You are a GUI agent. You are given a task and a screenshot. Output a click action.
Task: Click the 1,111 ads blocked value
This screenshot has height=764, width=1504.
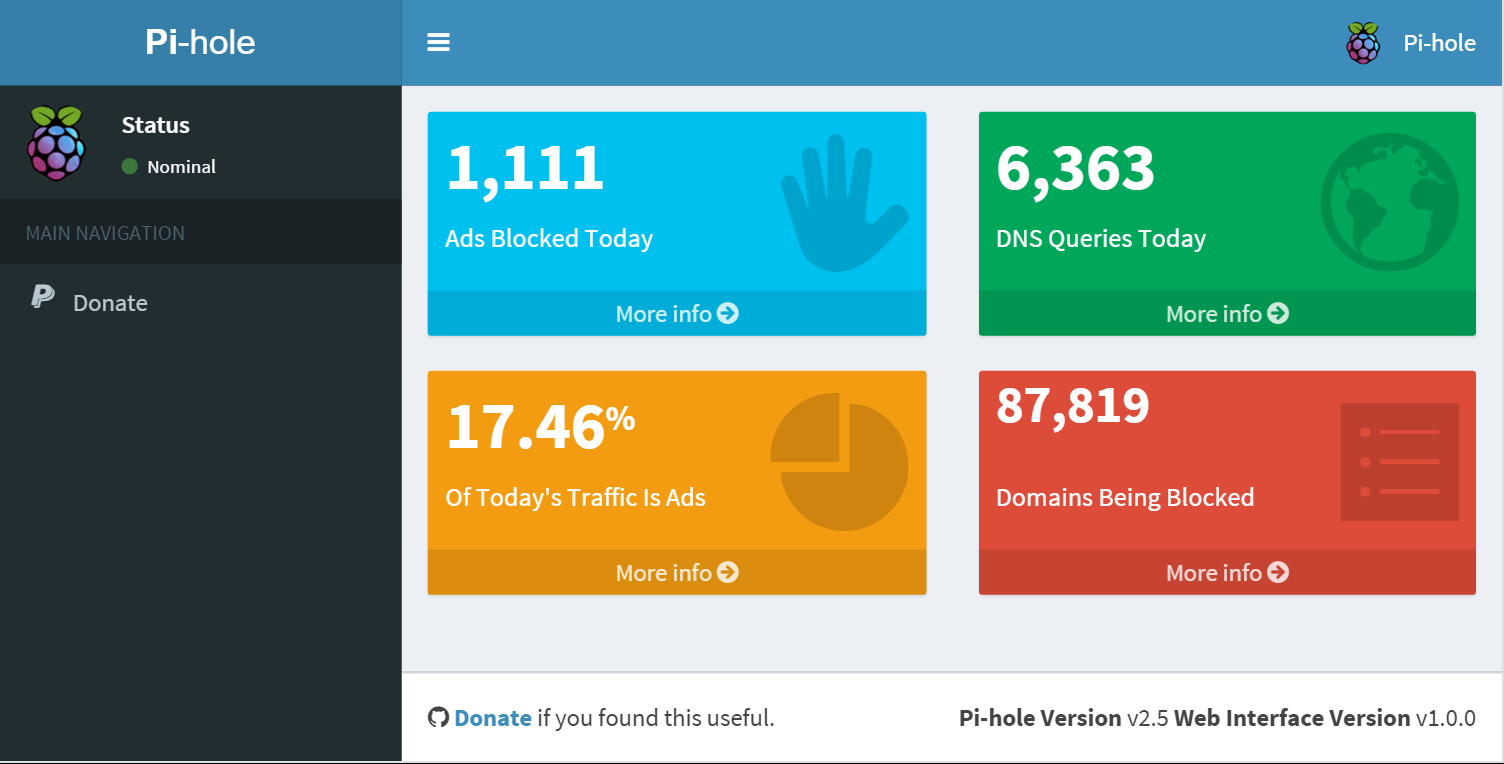[525, 168]
